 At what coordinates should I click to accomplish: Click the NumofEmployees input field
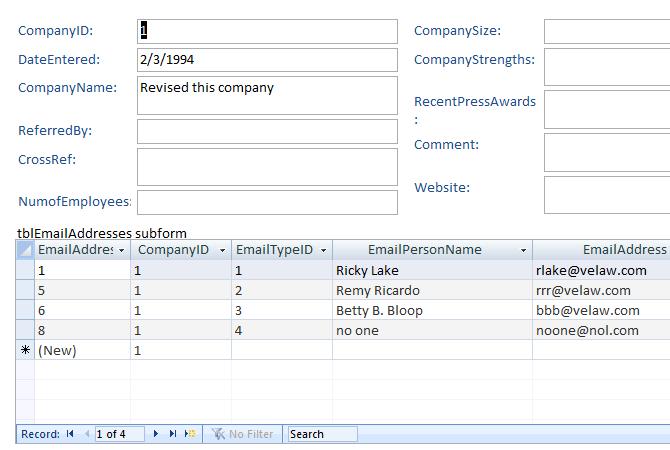(267, 202)
